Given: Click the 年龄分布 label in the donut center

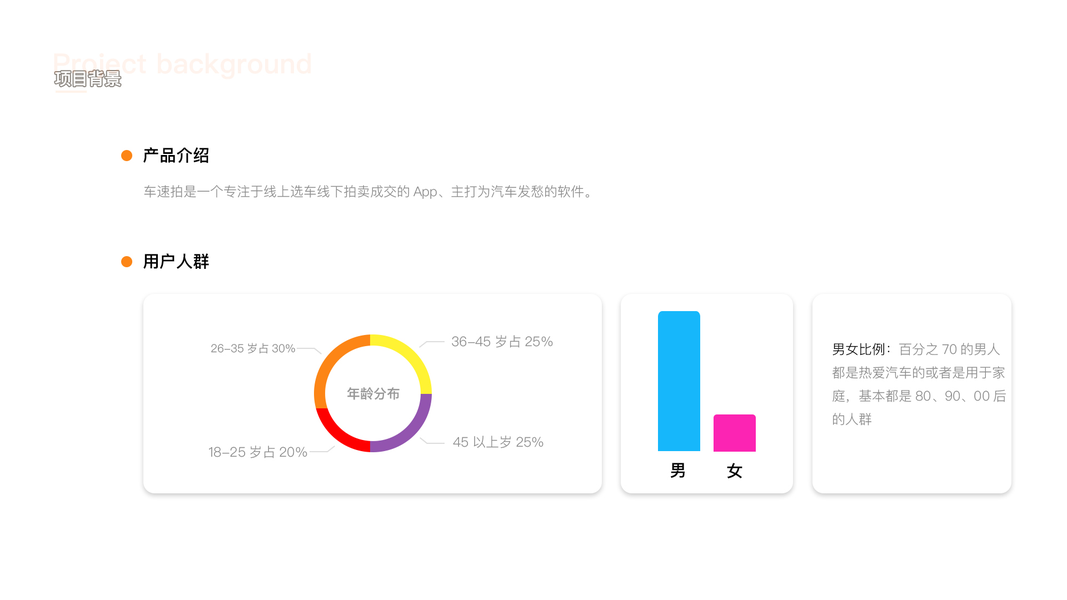Looking at the screenshot, I should [x=373, y=394].
